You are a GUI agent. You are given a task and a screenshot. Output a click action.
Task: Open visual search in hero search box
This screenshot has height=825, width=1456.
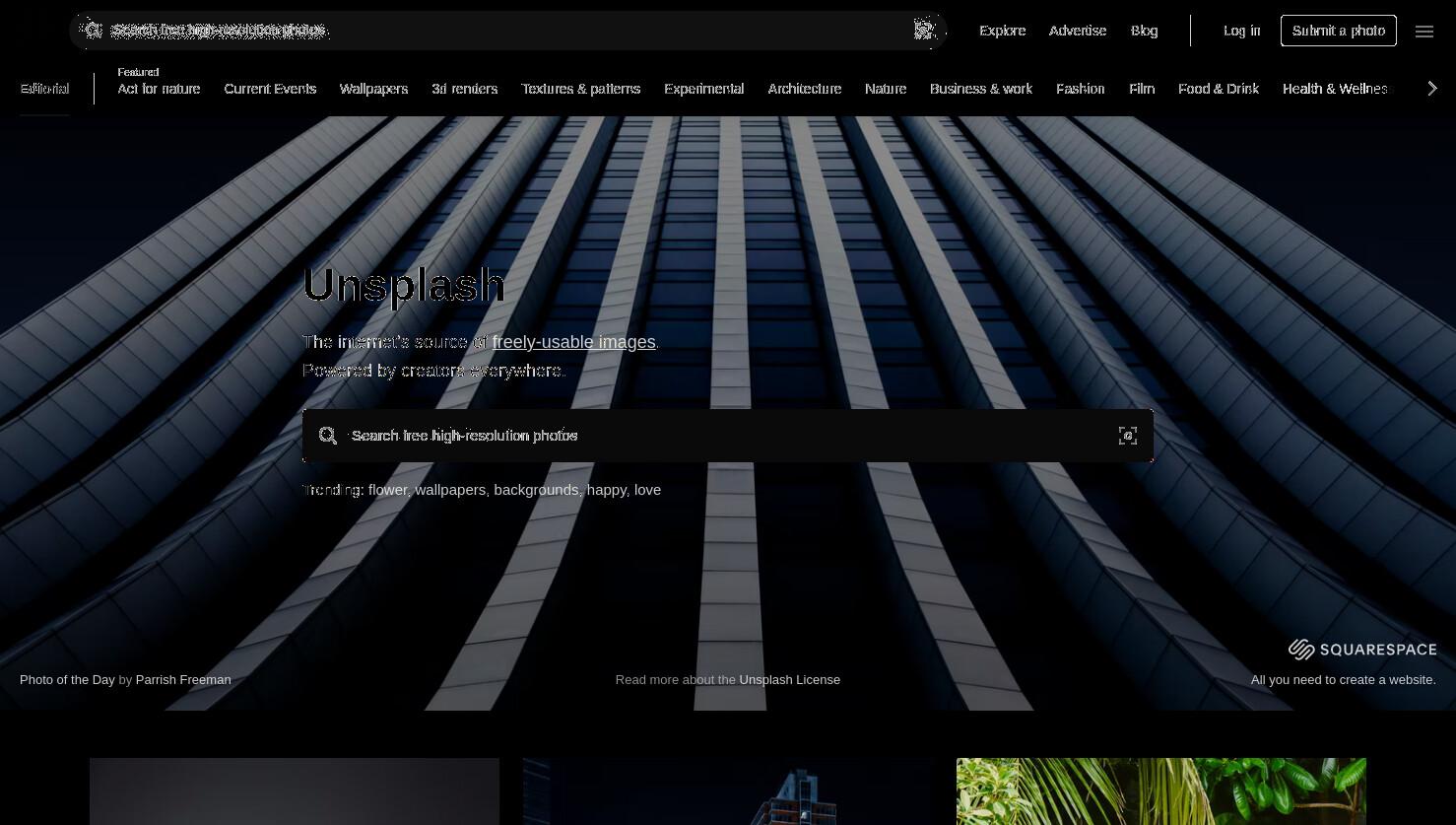1128,436
